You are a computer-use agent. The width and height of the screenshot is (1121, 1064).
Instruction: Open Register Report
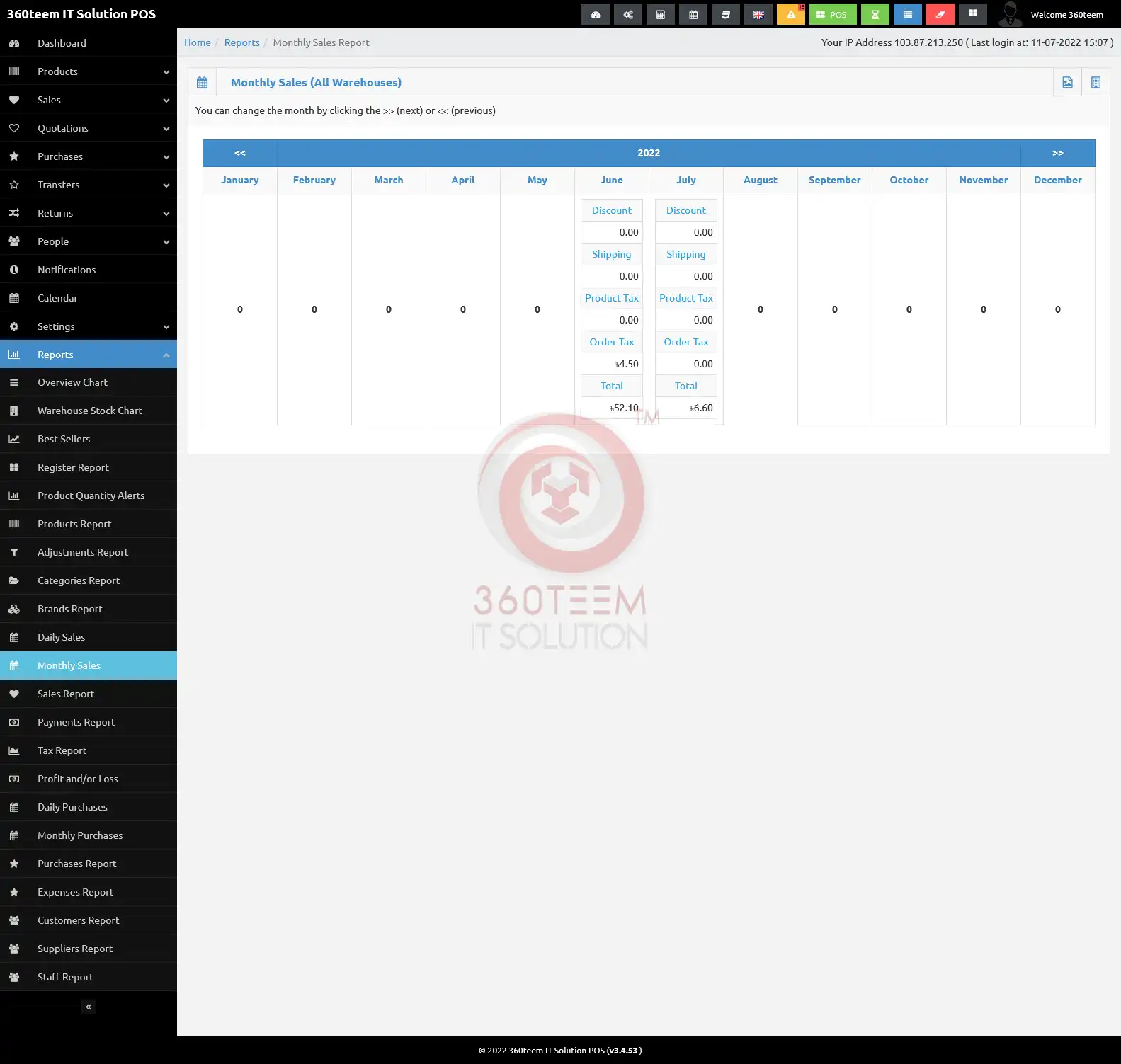(89, 467)
